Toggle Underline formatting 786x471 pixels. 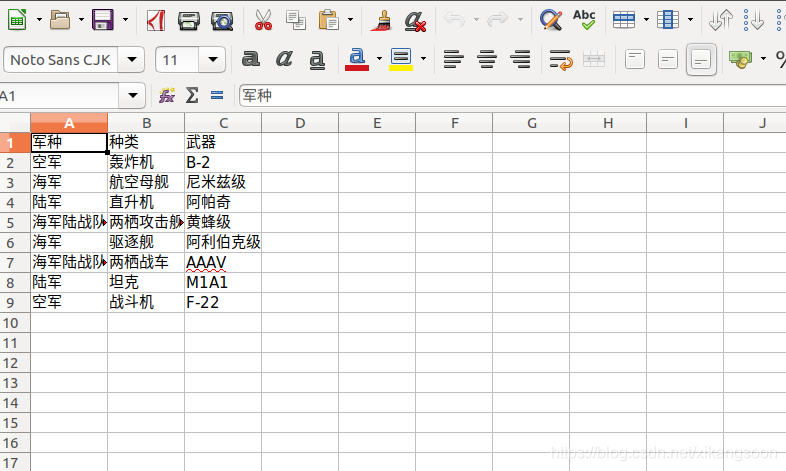(317, 60)
